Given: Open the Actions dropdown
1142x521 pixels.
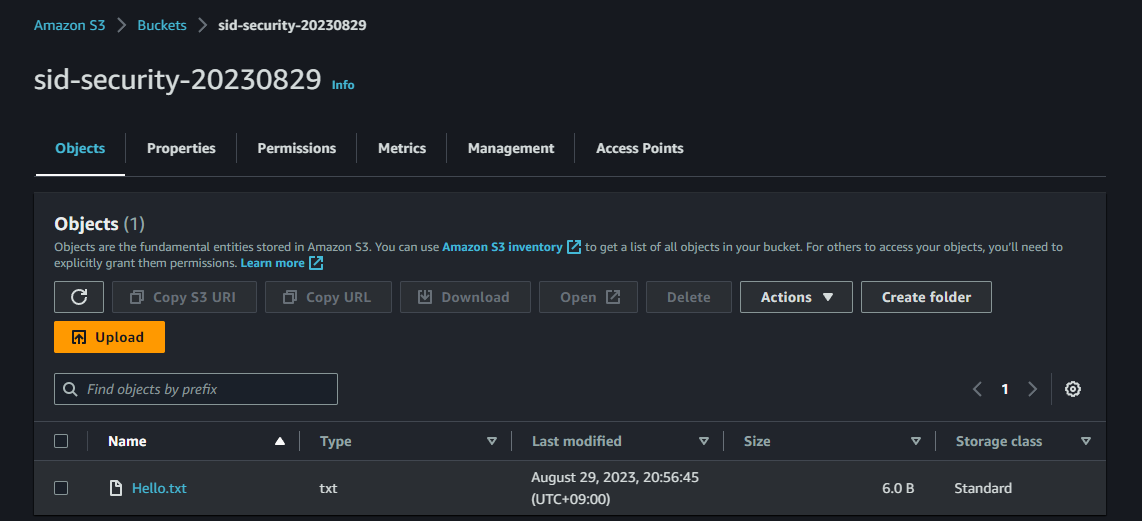Looking at the screenshot, I should [x=796, y=297].
